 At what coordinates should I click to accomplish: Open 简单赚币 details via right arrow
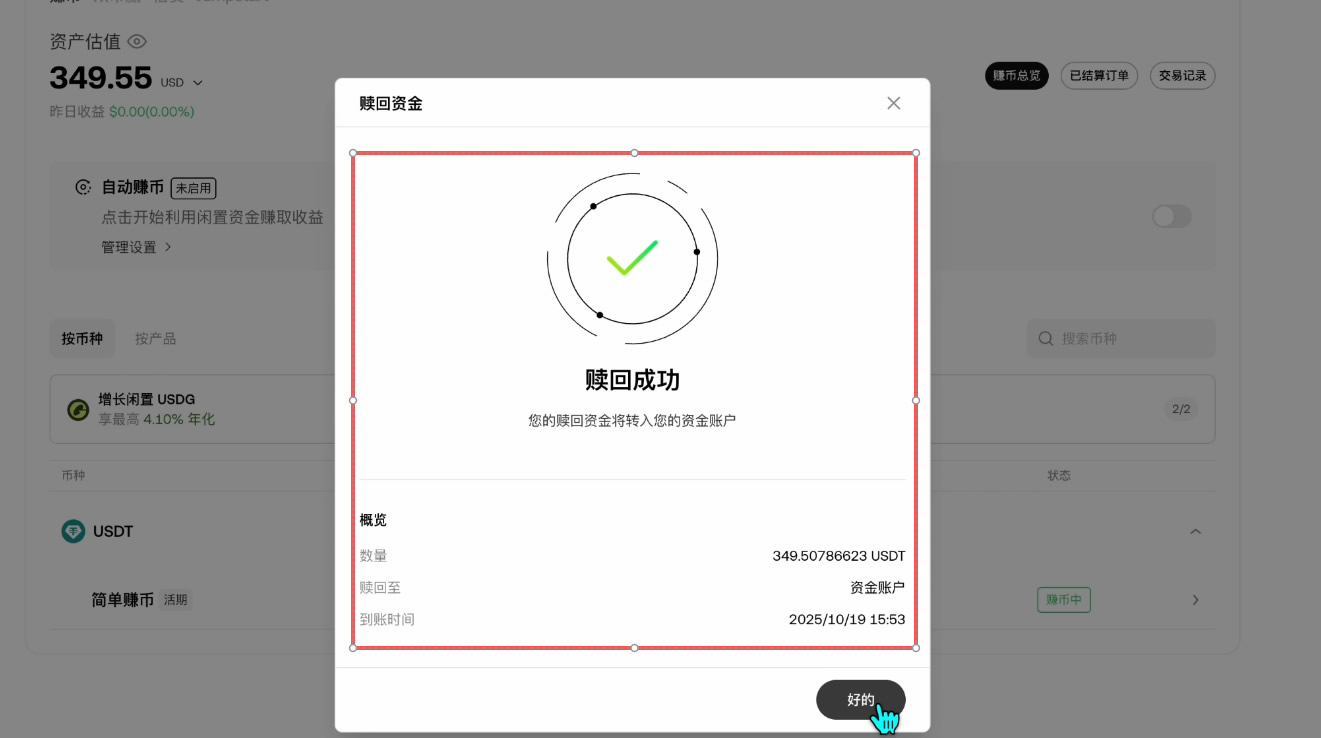pos(1196,599)
